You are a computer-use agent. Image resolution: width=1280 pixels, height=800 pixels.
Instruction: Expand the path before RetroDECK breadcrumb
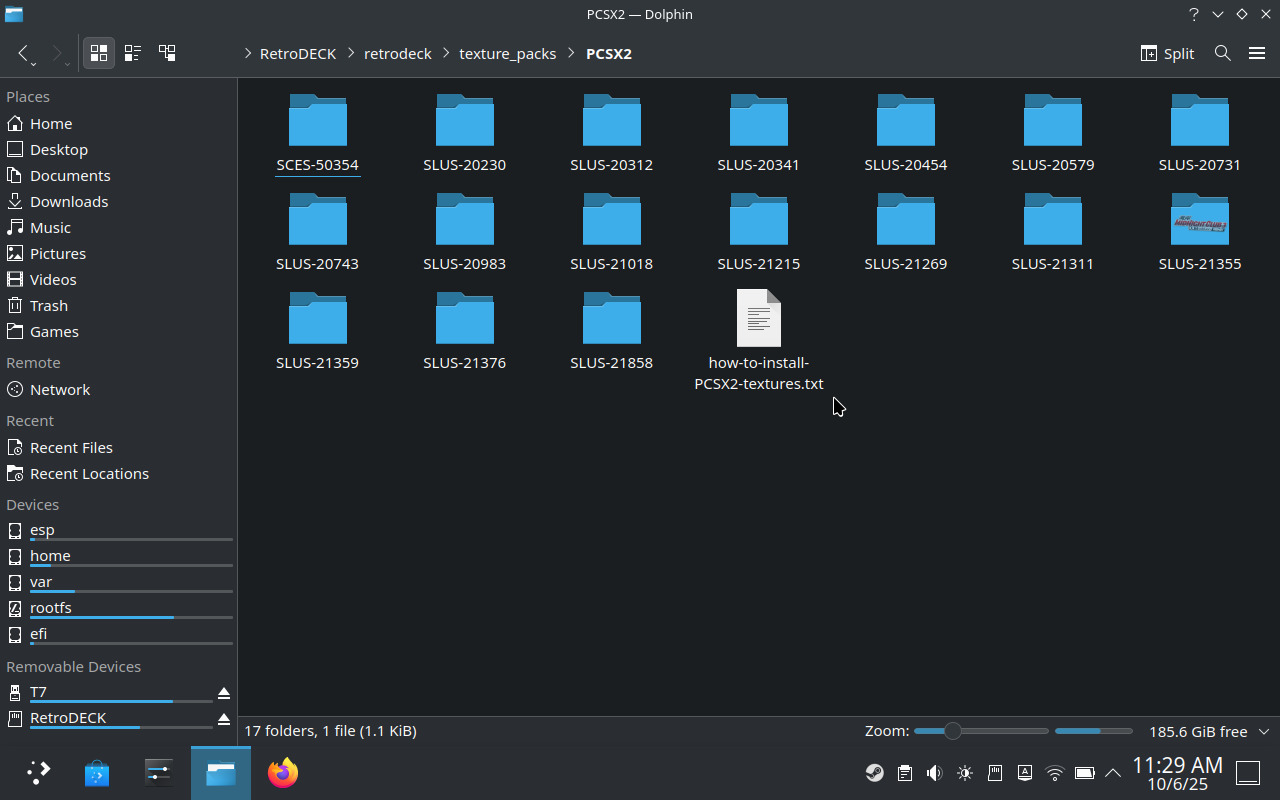248,54
